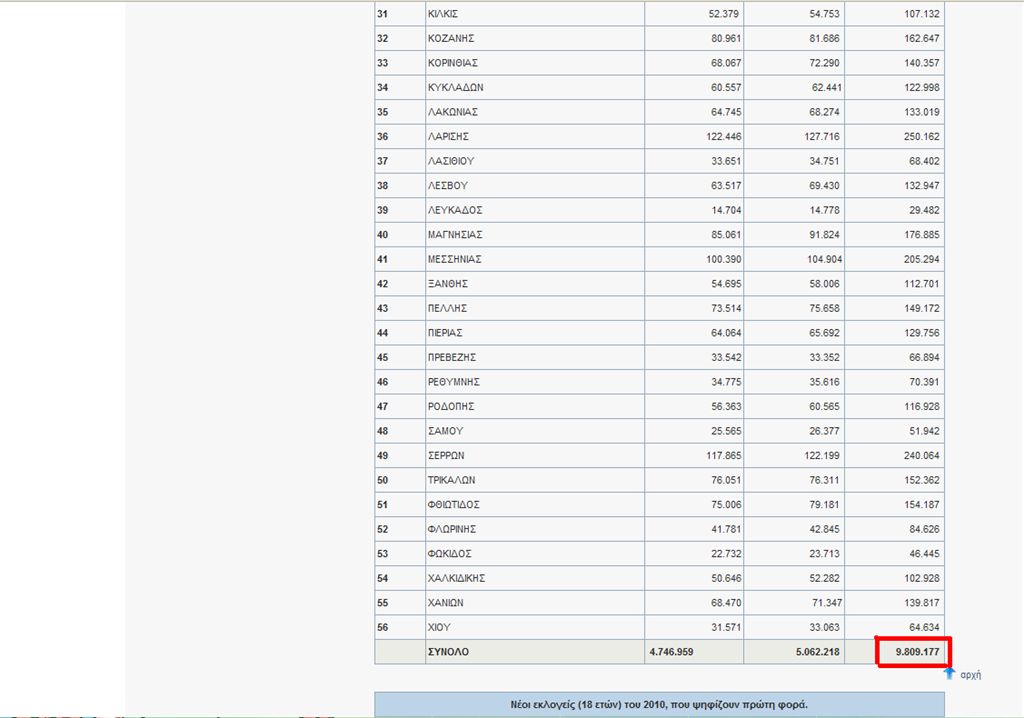Viewport: 1024px width, 718px height.
Task: Click the ΛΑΡΙΣΗΣ region cell
Action: click(449, 136)
